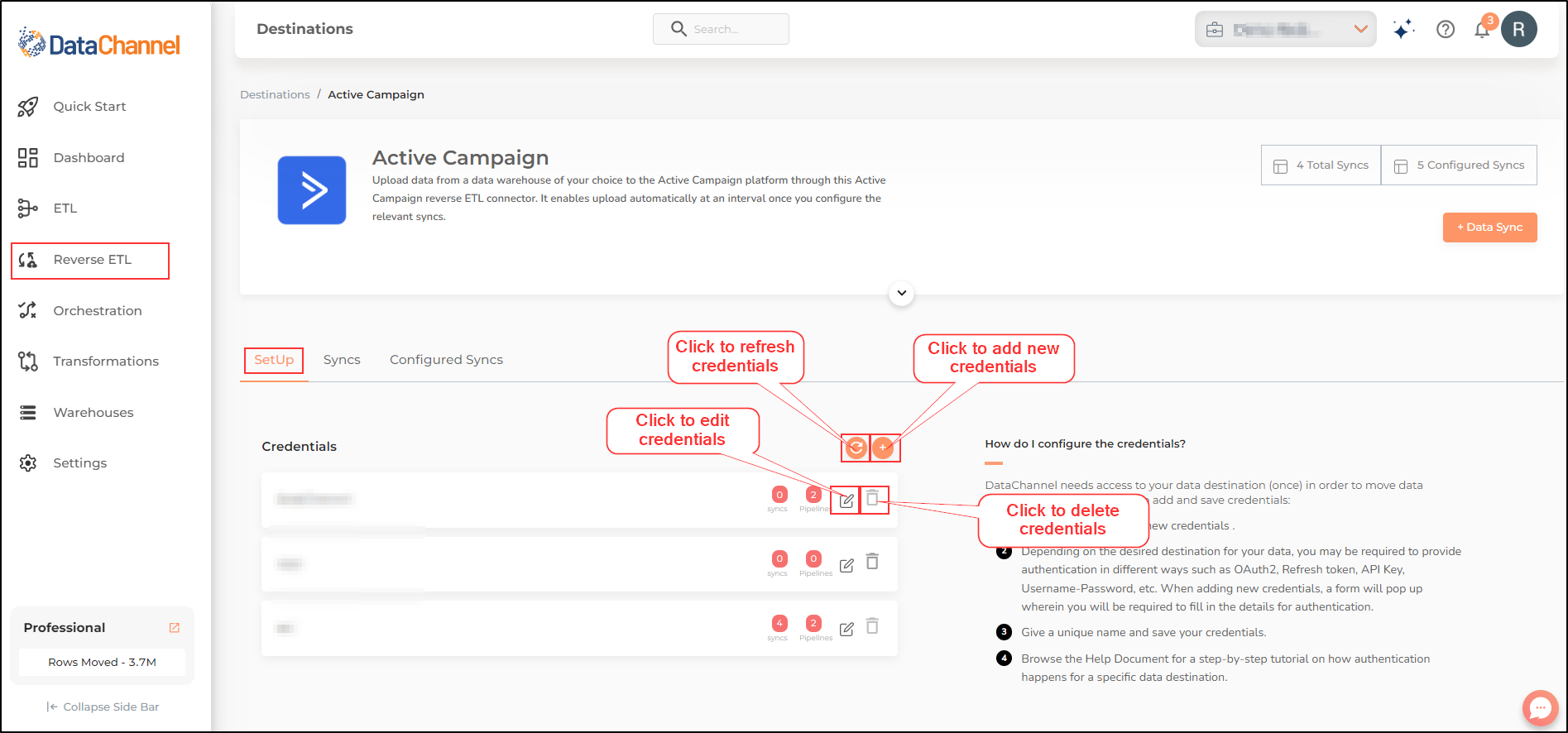
Task: Open Settings page
Action: coord(80,463)
